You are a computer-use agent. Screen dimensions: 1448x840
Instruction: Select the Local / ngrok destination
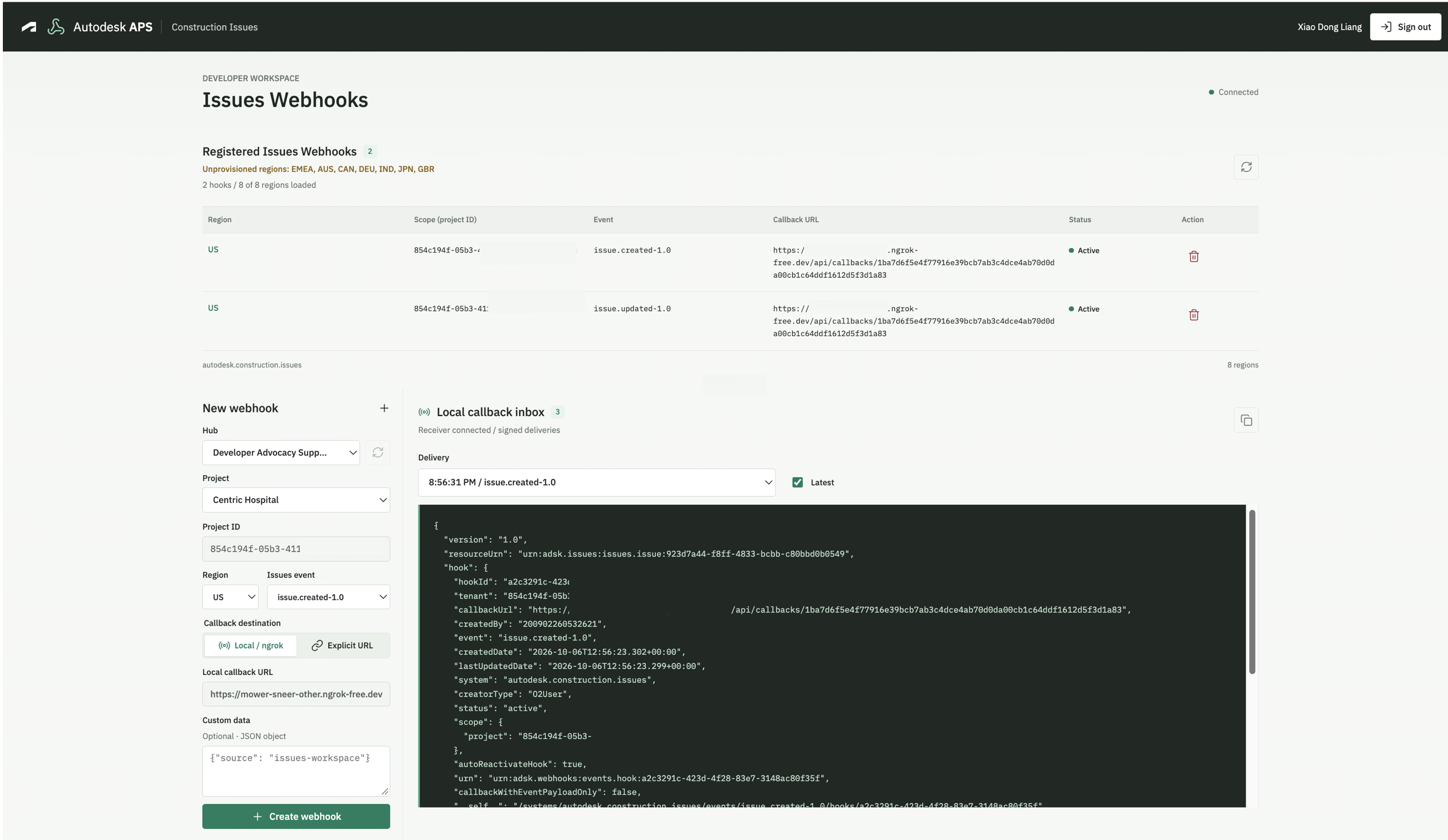[x=251, y=646]
